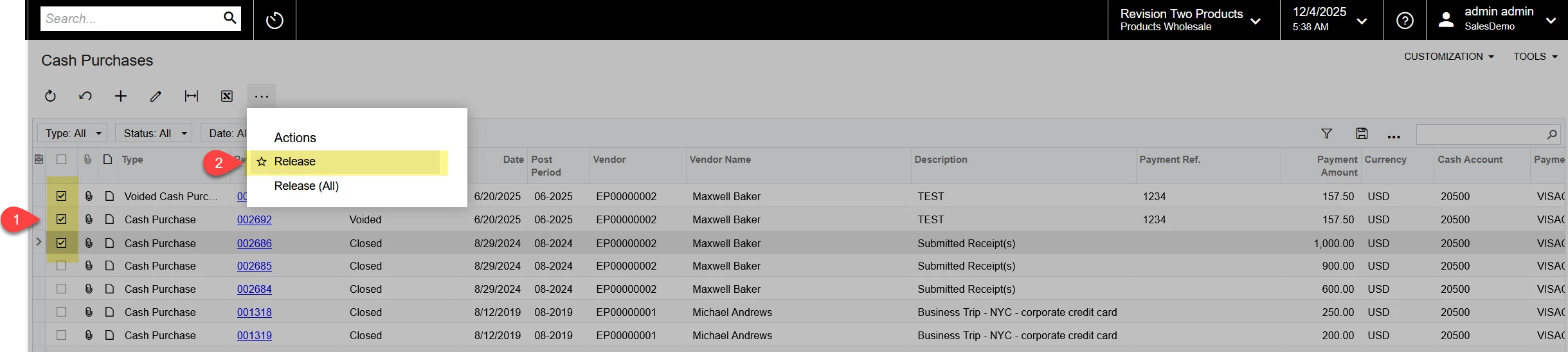The image size is (1568, 352).
Task: Uncheck the checkbox for row 002692
Action: click(61, 219)
